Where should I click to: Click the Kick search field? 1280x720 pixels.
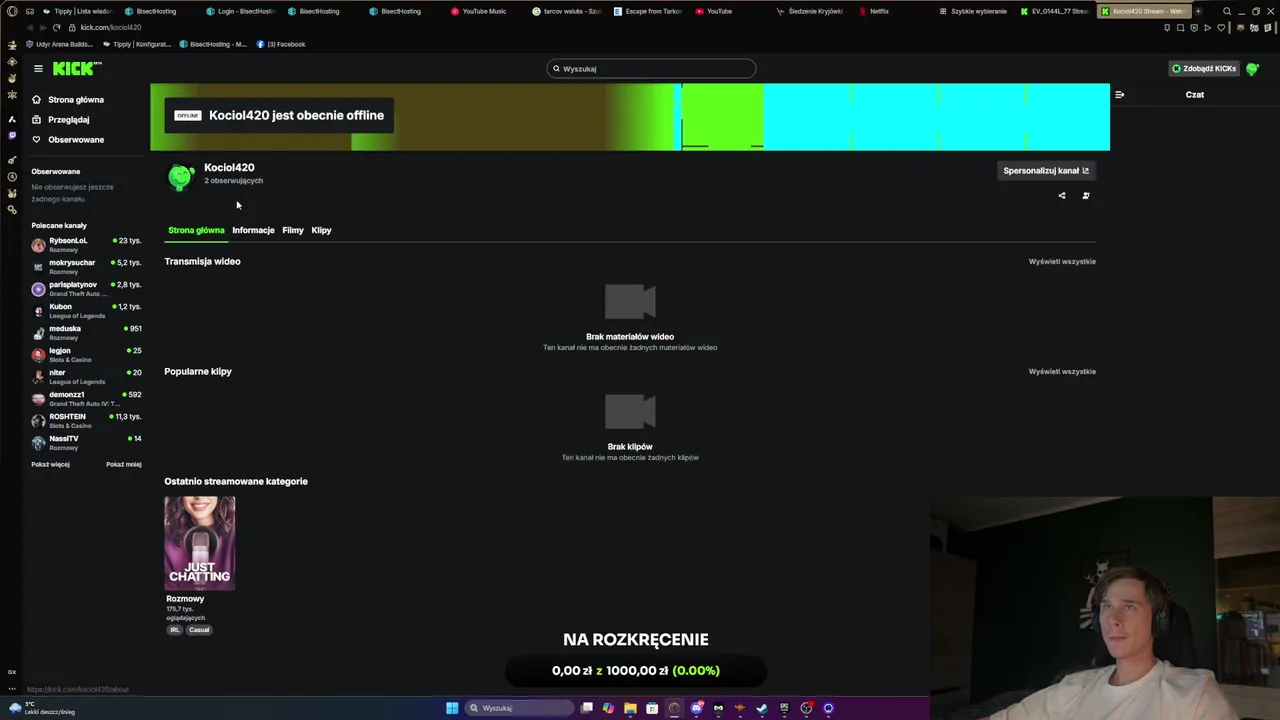pos(651,69)
